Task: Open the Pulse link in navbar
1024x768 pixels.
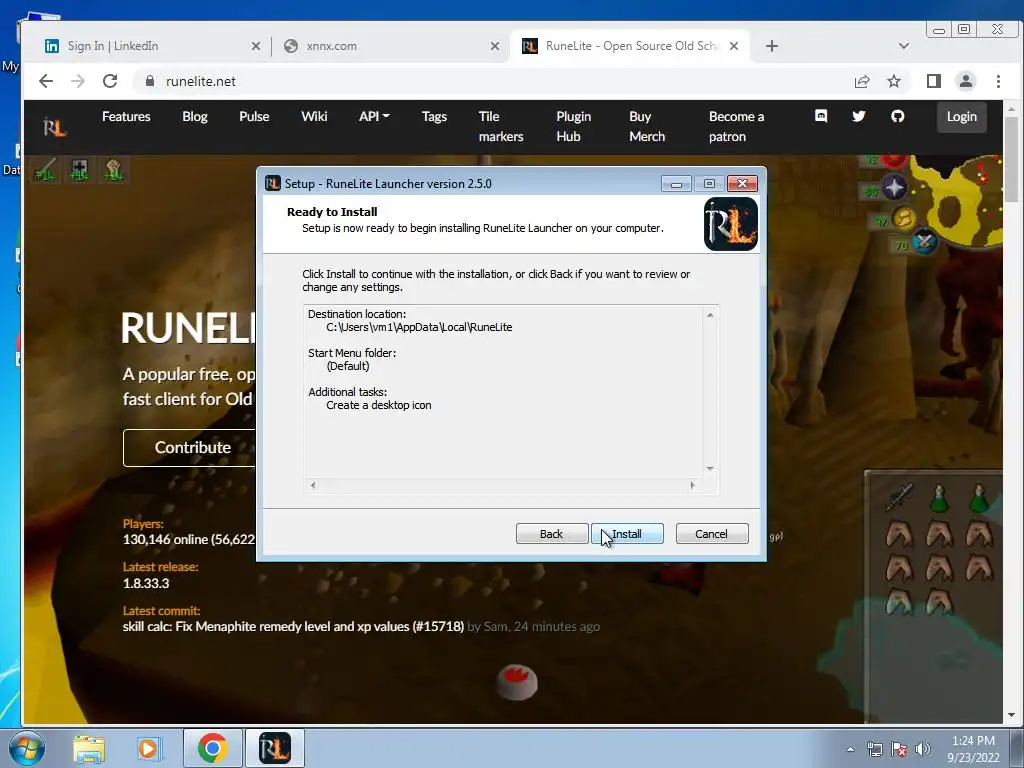Action: click(254, 116)
